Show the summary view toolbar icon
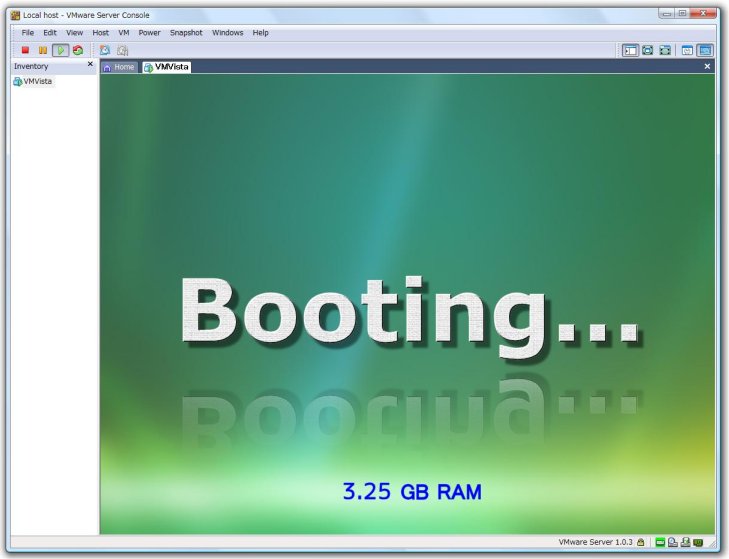The height and width of the screenshot is (559, 729). pyautogui.click(x=687, y=50)
